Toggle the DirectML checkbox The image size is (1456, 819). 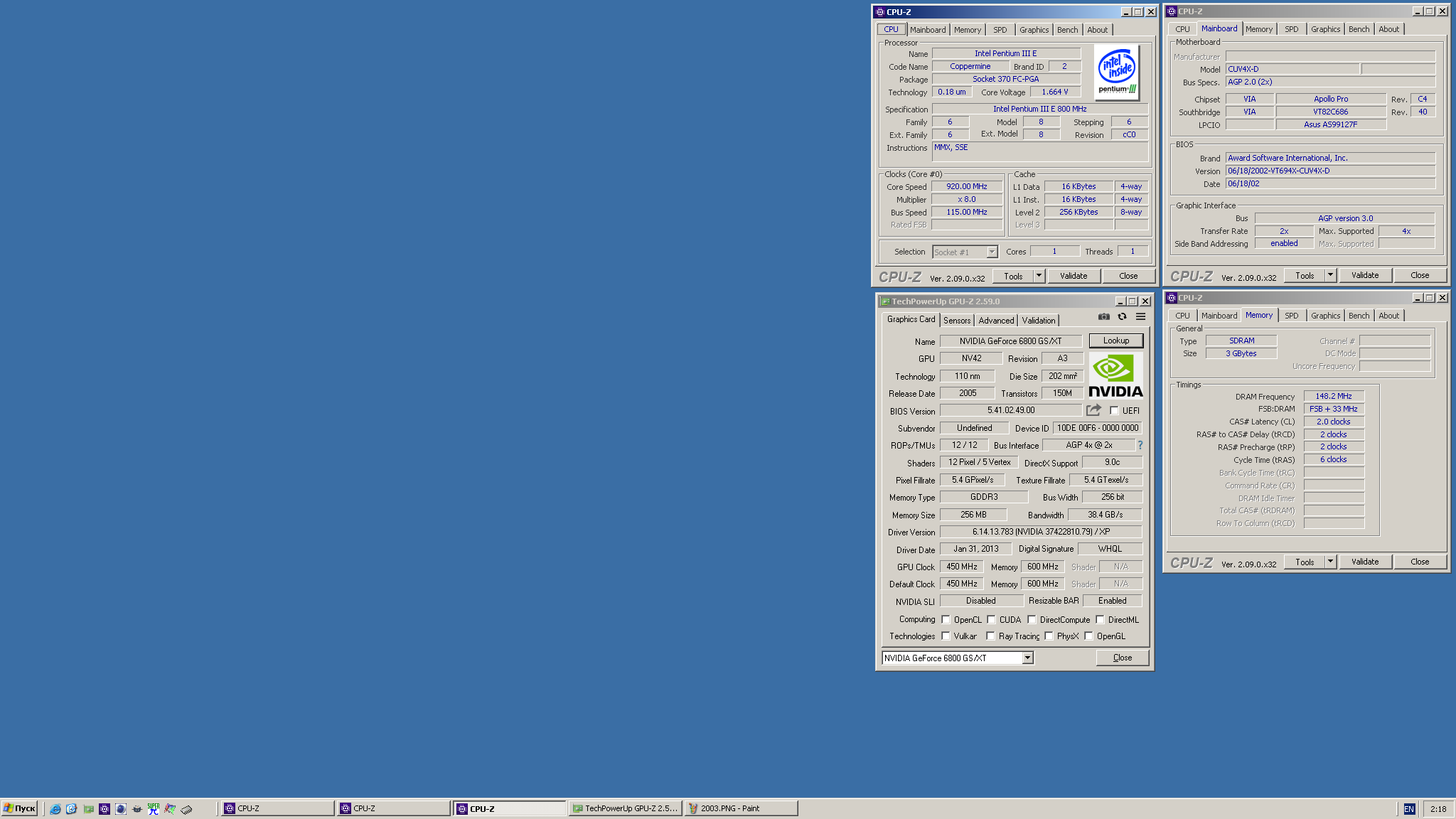1100,620
